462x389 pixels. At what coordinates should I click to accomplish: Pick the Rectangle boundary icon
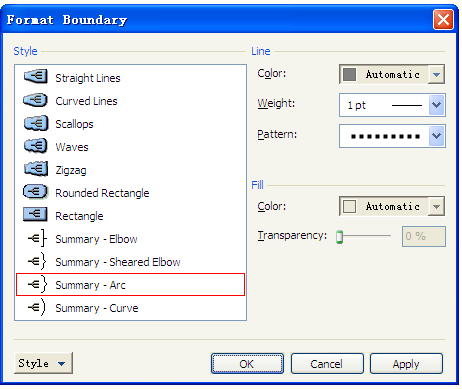point(36,215)
